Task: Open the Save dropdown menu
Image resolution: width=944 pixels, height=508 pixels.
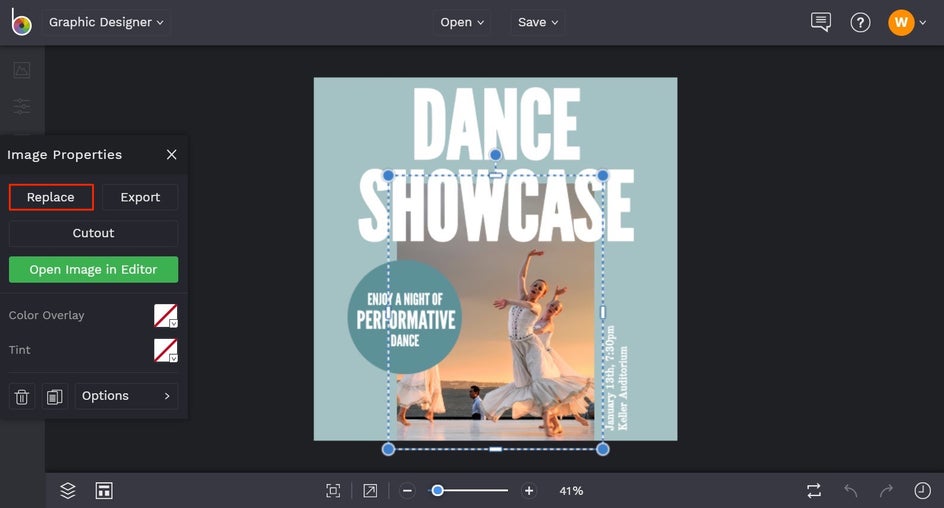Action: [538, 22]
